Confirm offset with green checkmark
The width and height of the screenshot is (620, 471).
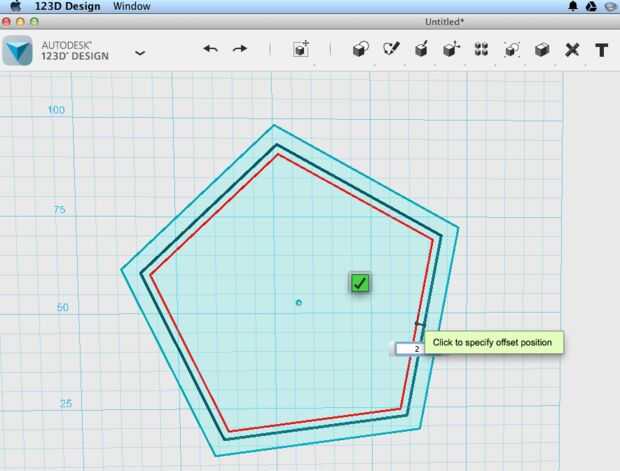[360, 283]
